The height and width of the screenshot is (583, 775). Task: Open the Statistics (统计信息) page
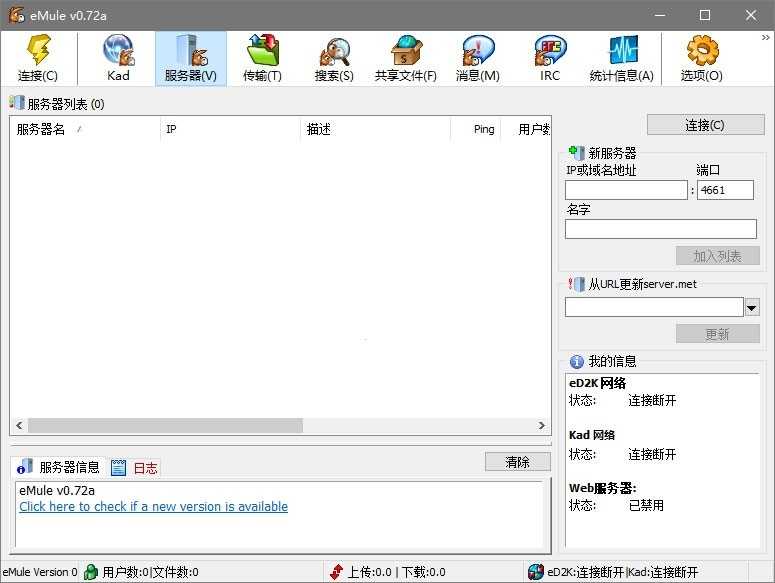(x=621, y=58)
